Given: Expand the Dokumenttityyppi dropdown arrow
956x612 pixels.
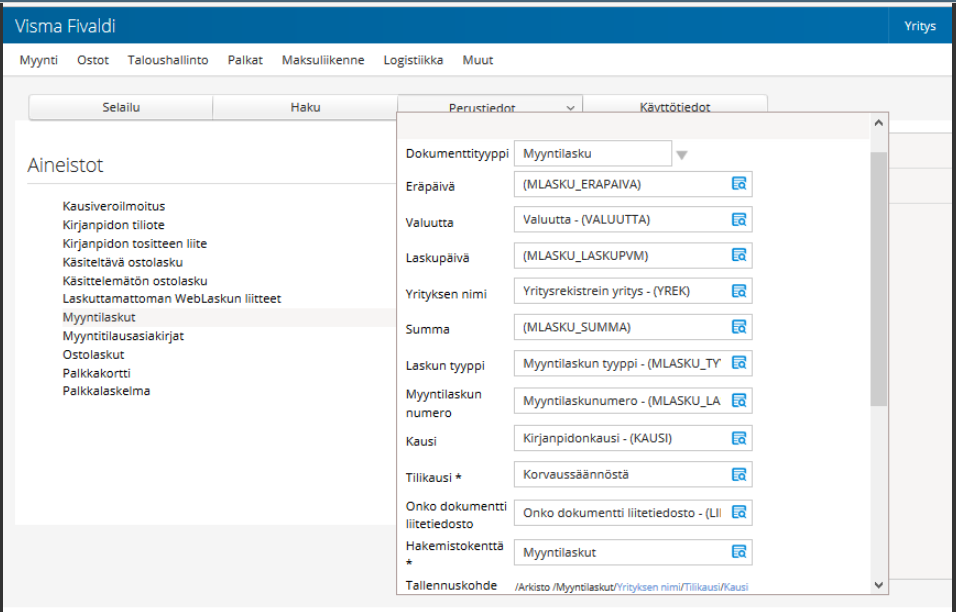Looking at the screenshot, I should (682, 155).
